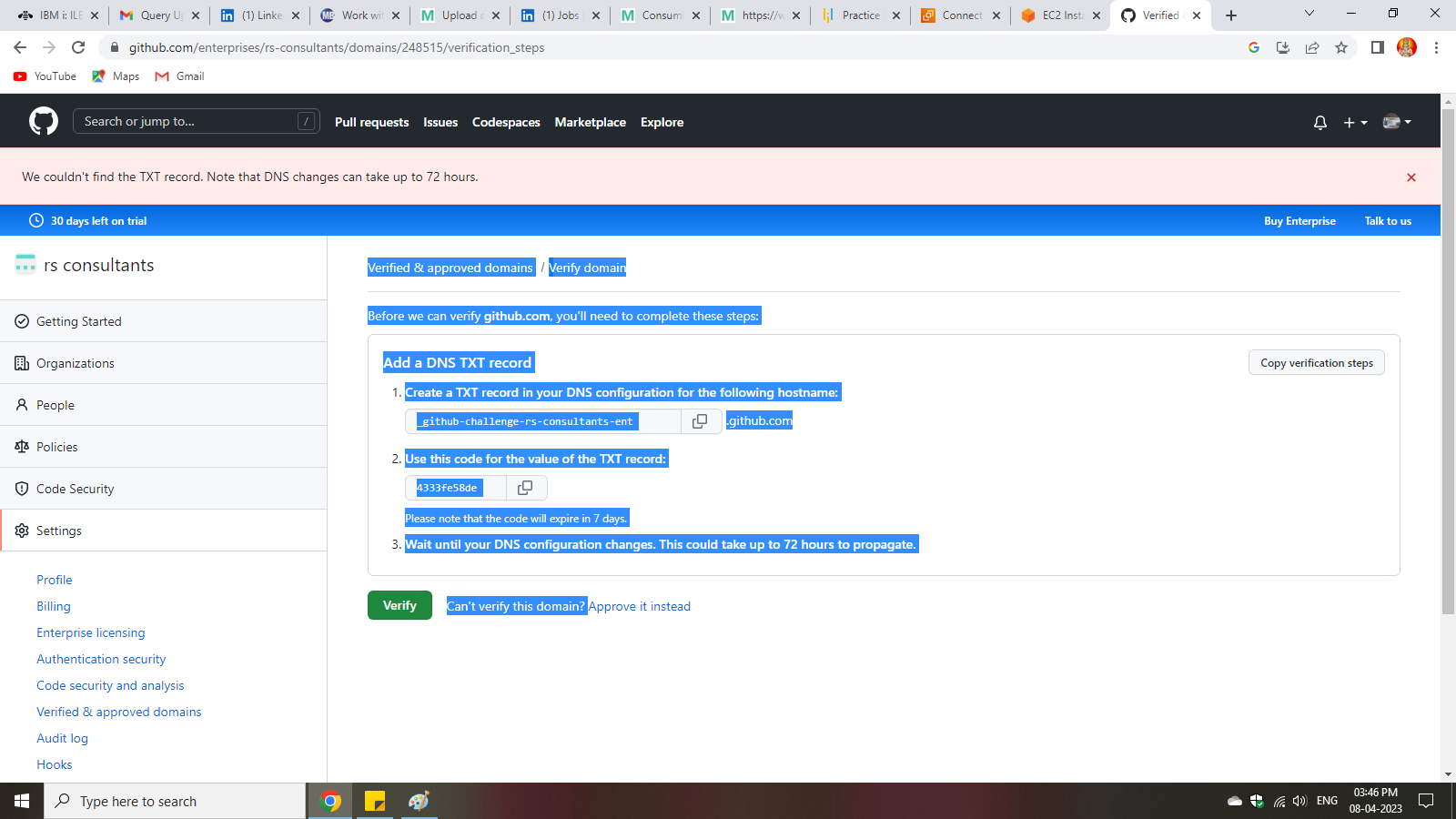Click the Settings gear in the sidebar
1456x819 pixels.
pos(22,530)
